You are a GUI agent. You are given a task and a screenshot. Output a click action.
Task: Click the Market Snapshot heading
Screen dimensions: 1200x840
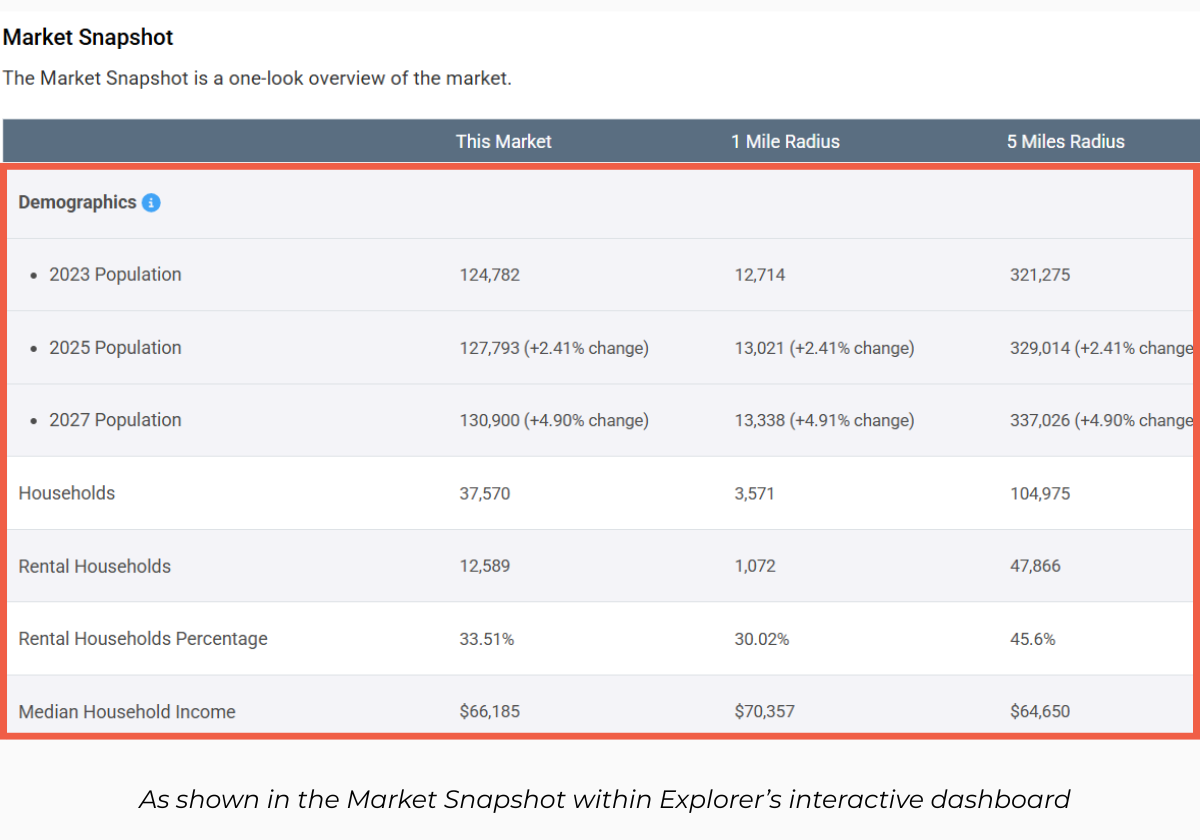click(x=88, y=38)
